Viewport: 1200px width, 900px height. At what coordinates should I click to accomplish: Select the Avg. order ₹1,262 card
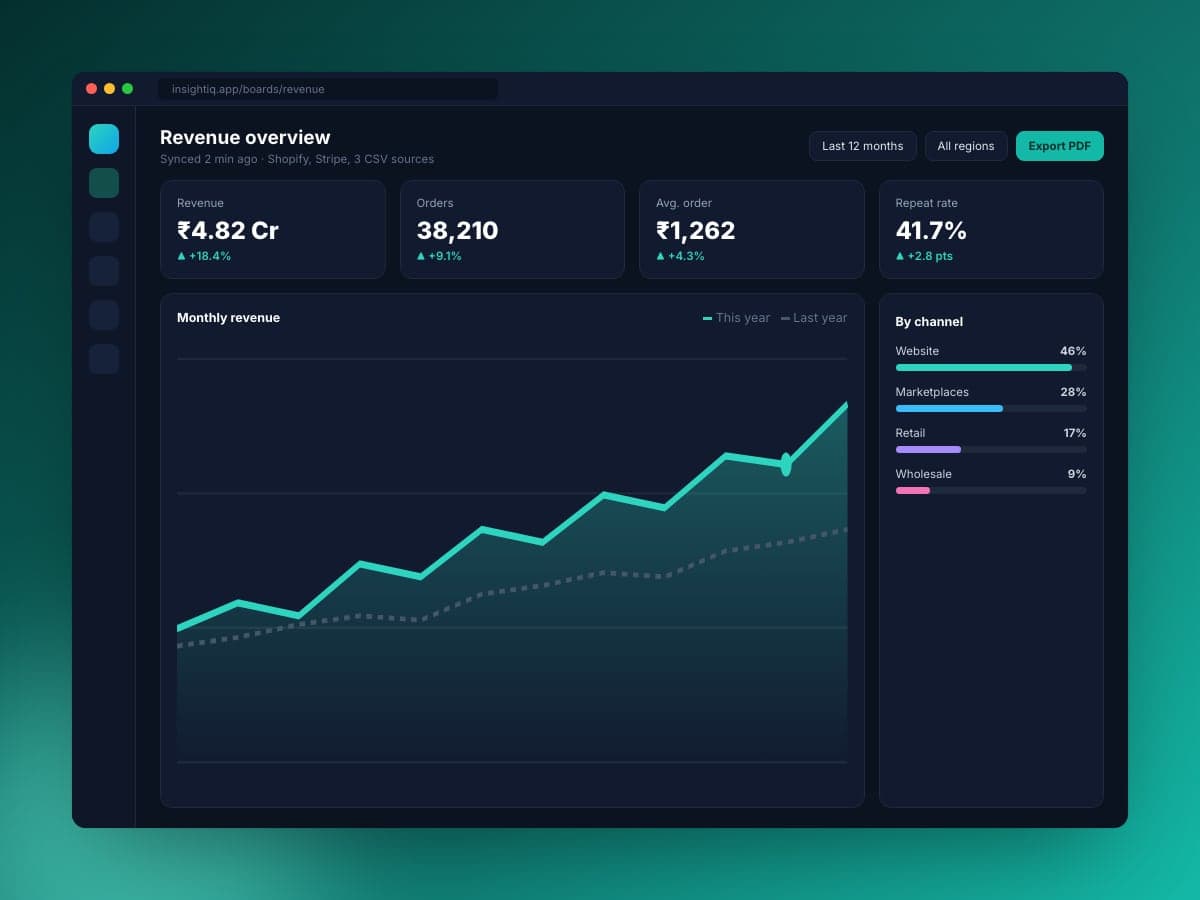tap(752, 229)
